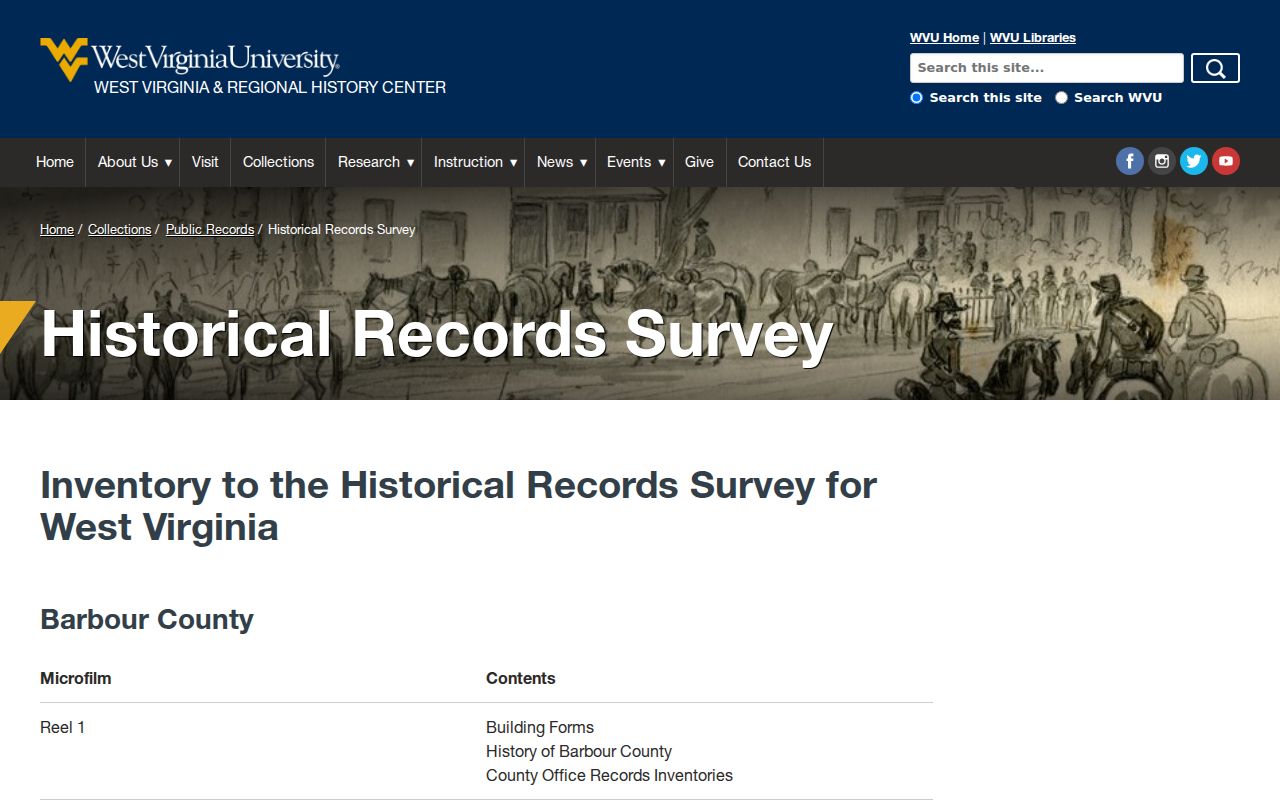The width and height of the screenshot is (1280, 800).
Task: Click the 'Microfilm' column header
Action: (76, 678)
